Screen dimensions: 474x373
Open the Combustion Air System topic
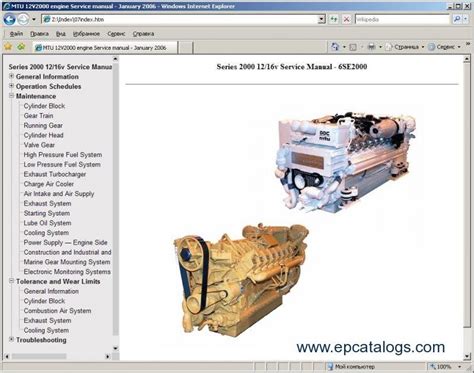(x=57, y=311)
